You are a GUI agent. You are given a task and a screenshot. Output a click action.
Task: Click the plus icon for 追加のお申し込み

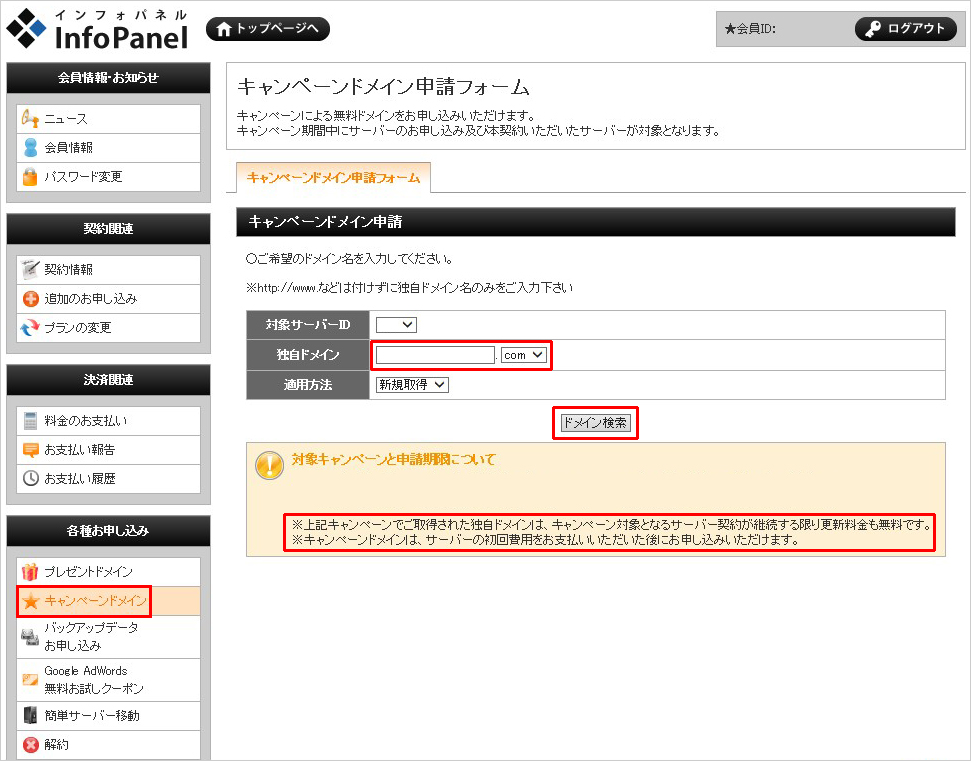[x=30, y=299]
